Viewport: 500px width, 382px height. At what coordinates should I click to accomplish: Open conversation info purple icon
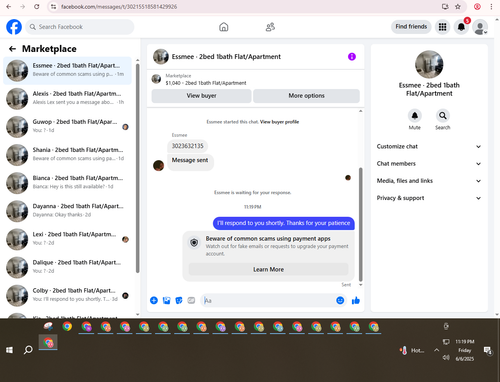click(352, 57)
